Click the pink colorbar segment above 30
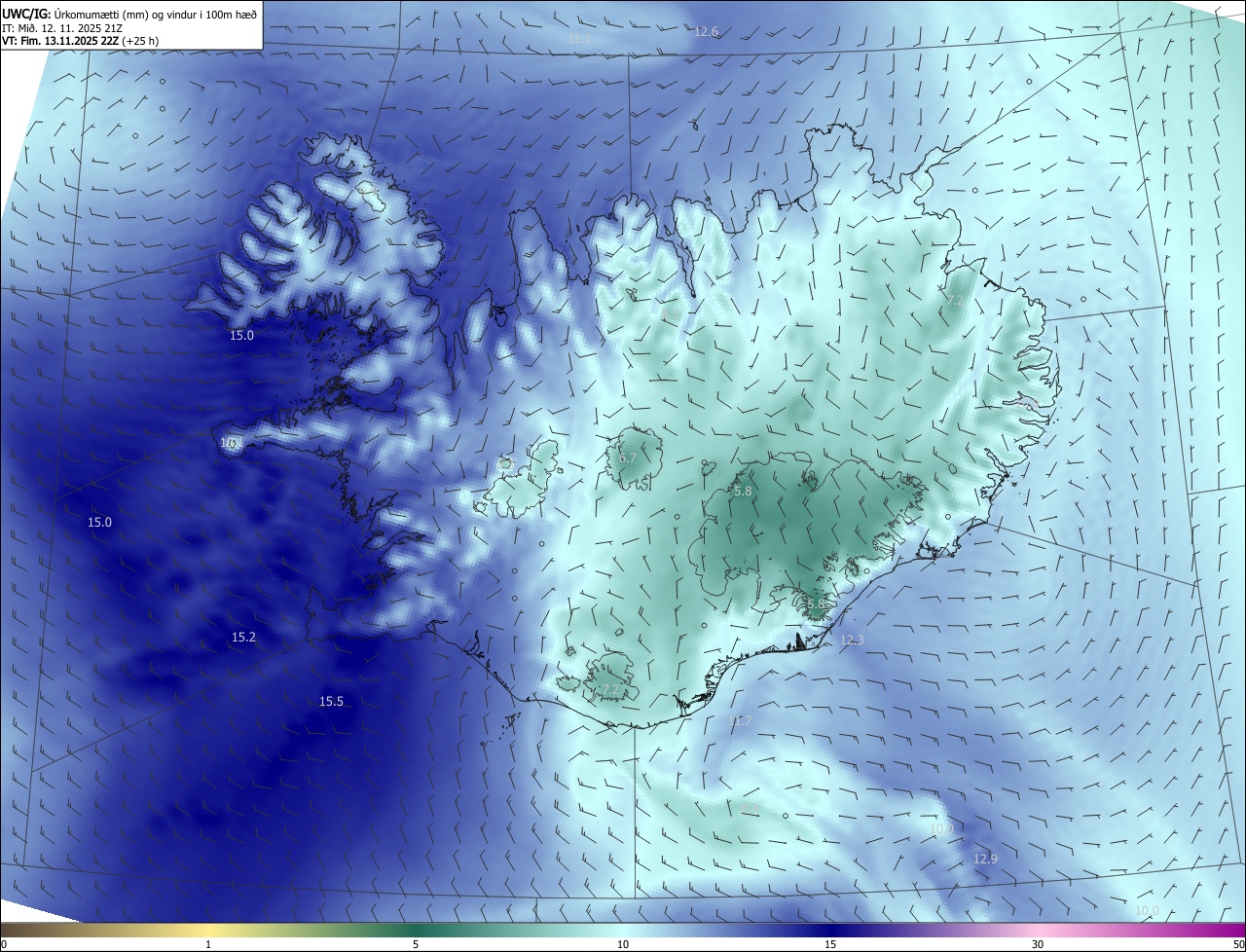 1038,930
